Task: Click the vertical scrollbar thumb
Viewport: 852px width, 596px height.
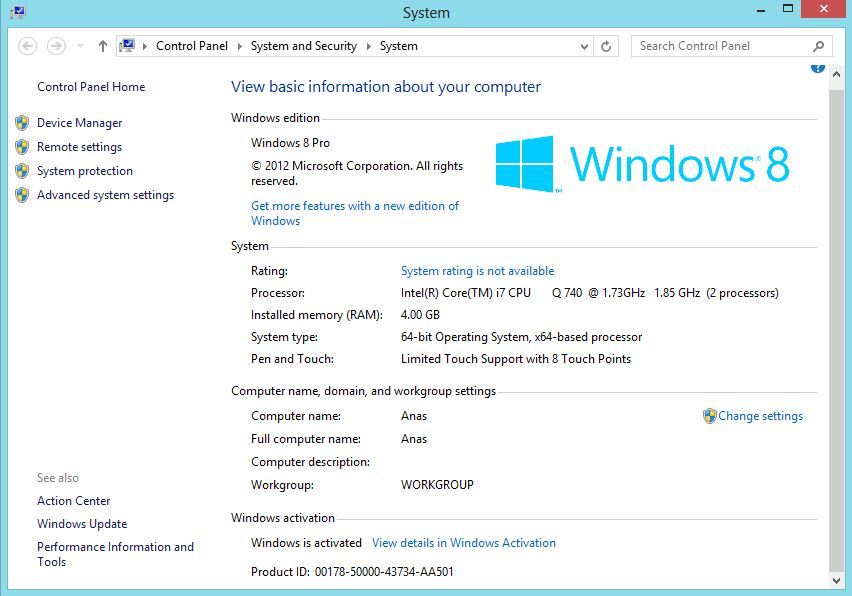Action: (836, 331)
